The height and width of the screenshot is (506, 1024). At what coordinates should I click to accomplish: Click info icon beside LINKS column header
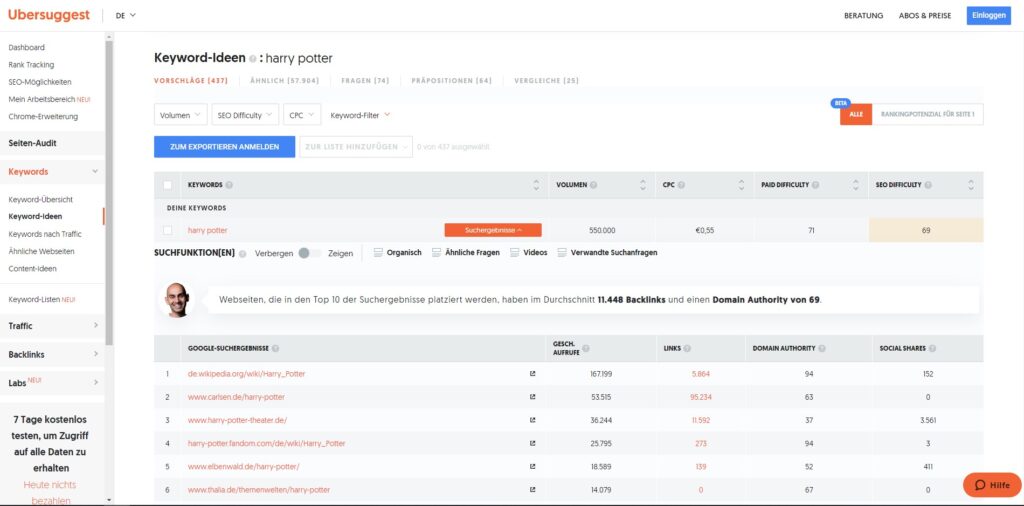coord(687,349)
